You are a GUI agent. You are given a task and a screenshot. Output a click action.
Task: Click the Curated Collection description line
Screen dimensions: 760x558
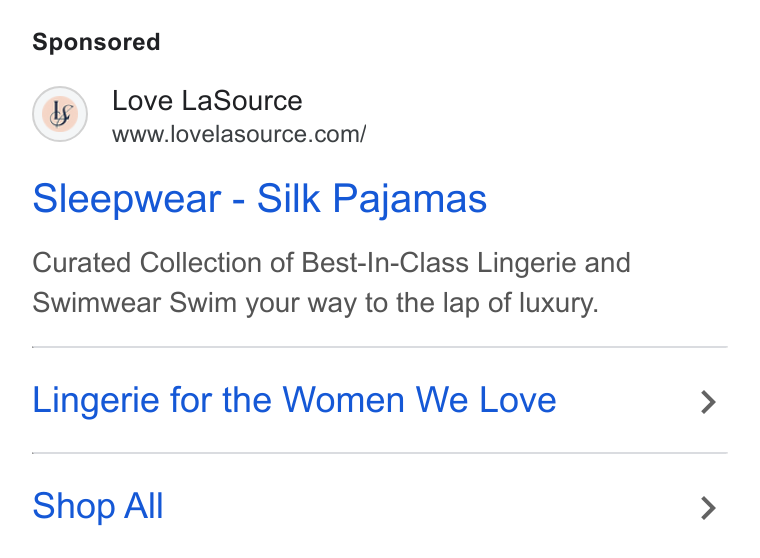[x=332, y=263]
